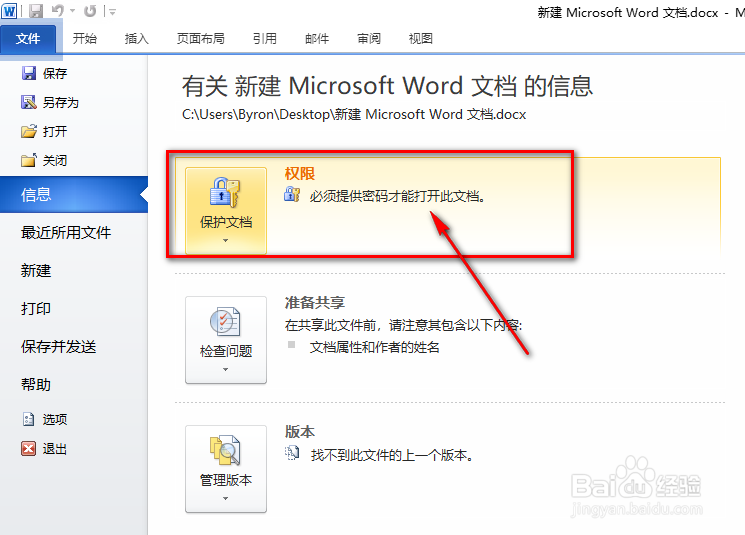Viewport: 745px width, 535px height.
Task: Click the 保存 label in sidebar
Action: [x=55, y=74]
